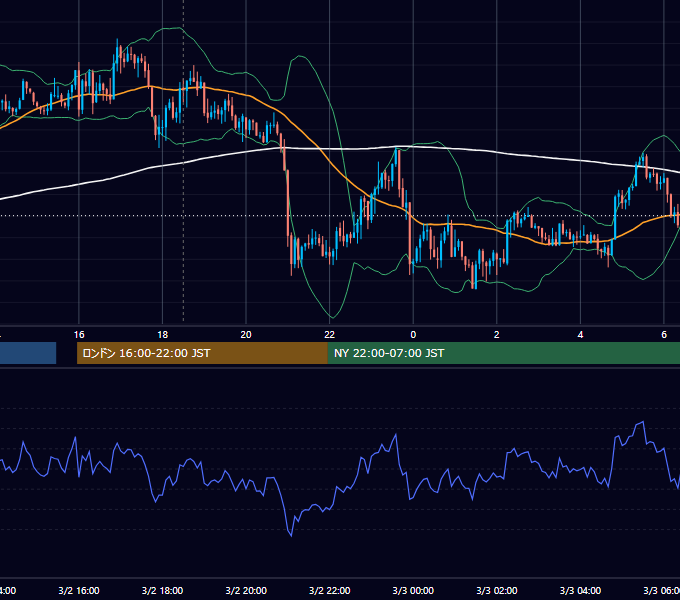The width and height of the screenshot is (680, 600).
Task: Click the ロンドン 16:00-22:00 JST session bar
Action: (x=202, y=353)
